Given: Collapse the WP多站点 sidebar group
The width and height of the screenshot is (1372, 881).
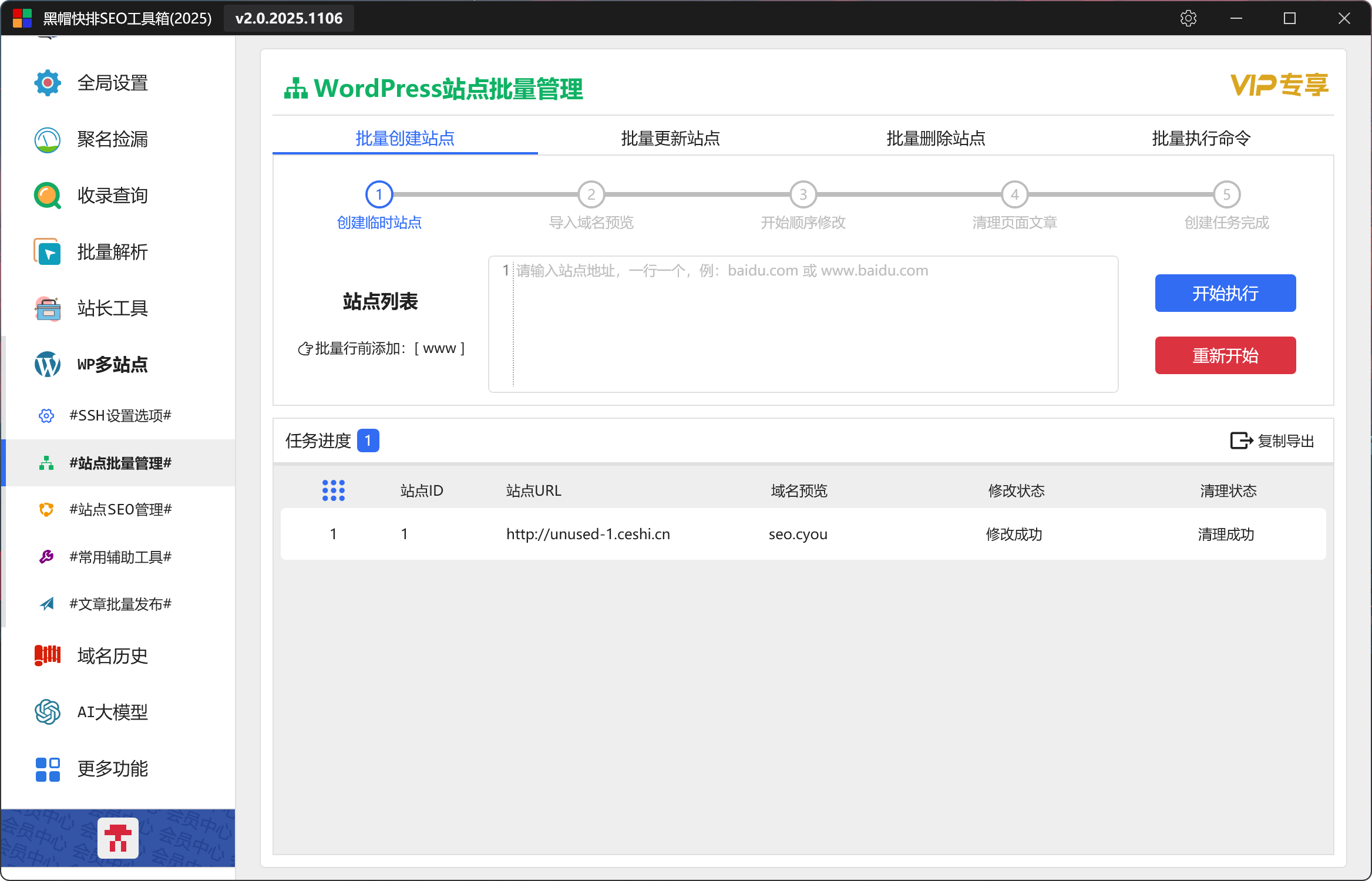Looking at the screenshot, I should 112,365.
